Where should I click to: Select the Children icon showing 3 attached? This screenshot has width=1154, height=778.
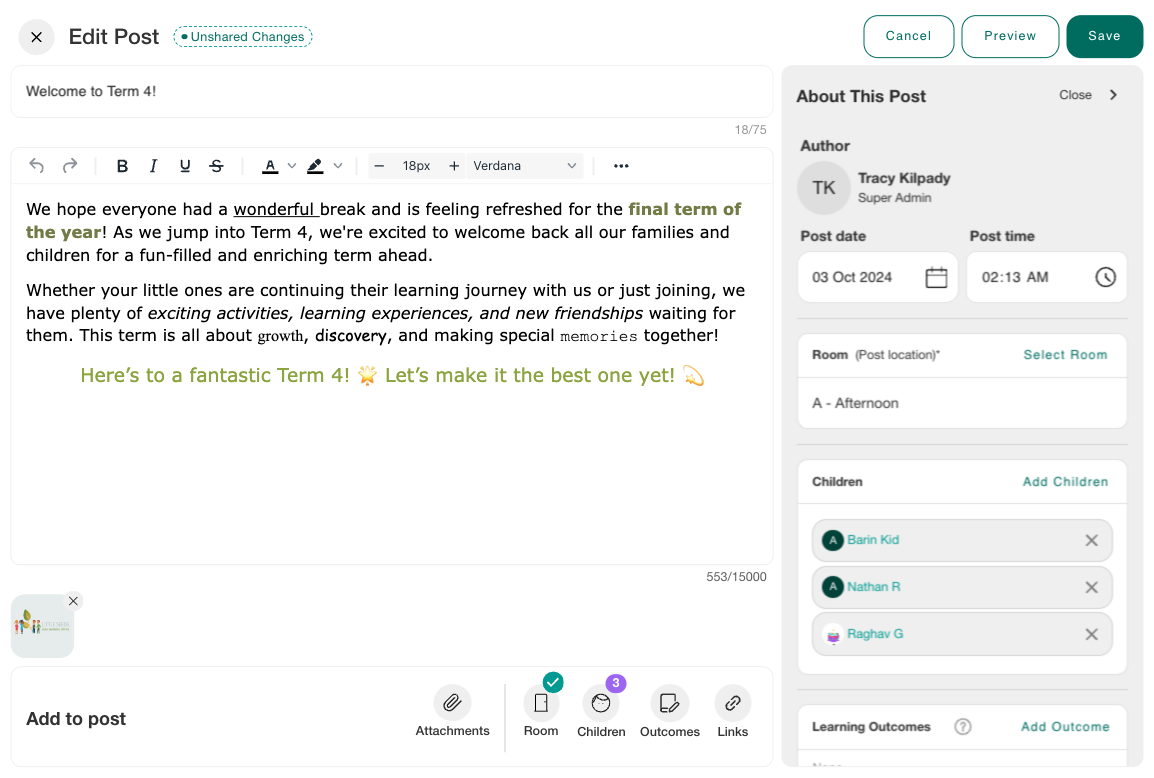(x=601, y=703)
